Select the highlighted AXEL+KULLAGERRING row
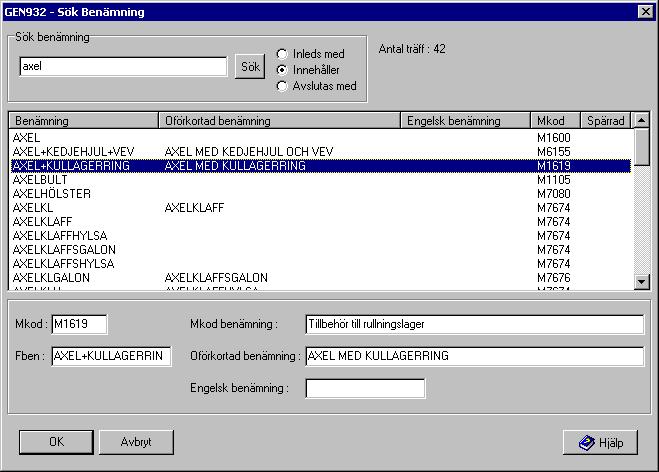Screen dimensions: 659x472 pyautogui.click(x=320, y=166)
